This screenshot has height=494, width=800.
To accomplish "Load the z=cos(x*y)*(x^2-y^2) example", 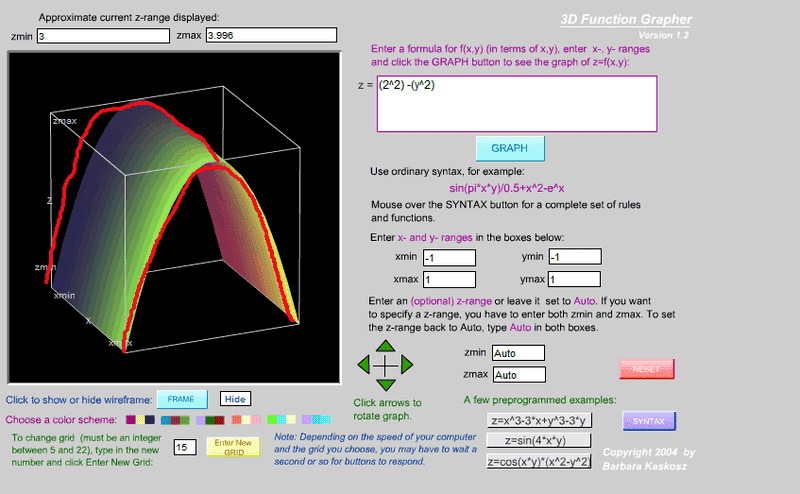I will [x=539, y=461].
